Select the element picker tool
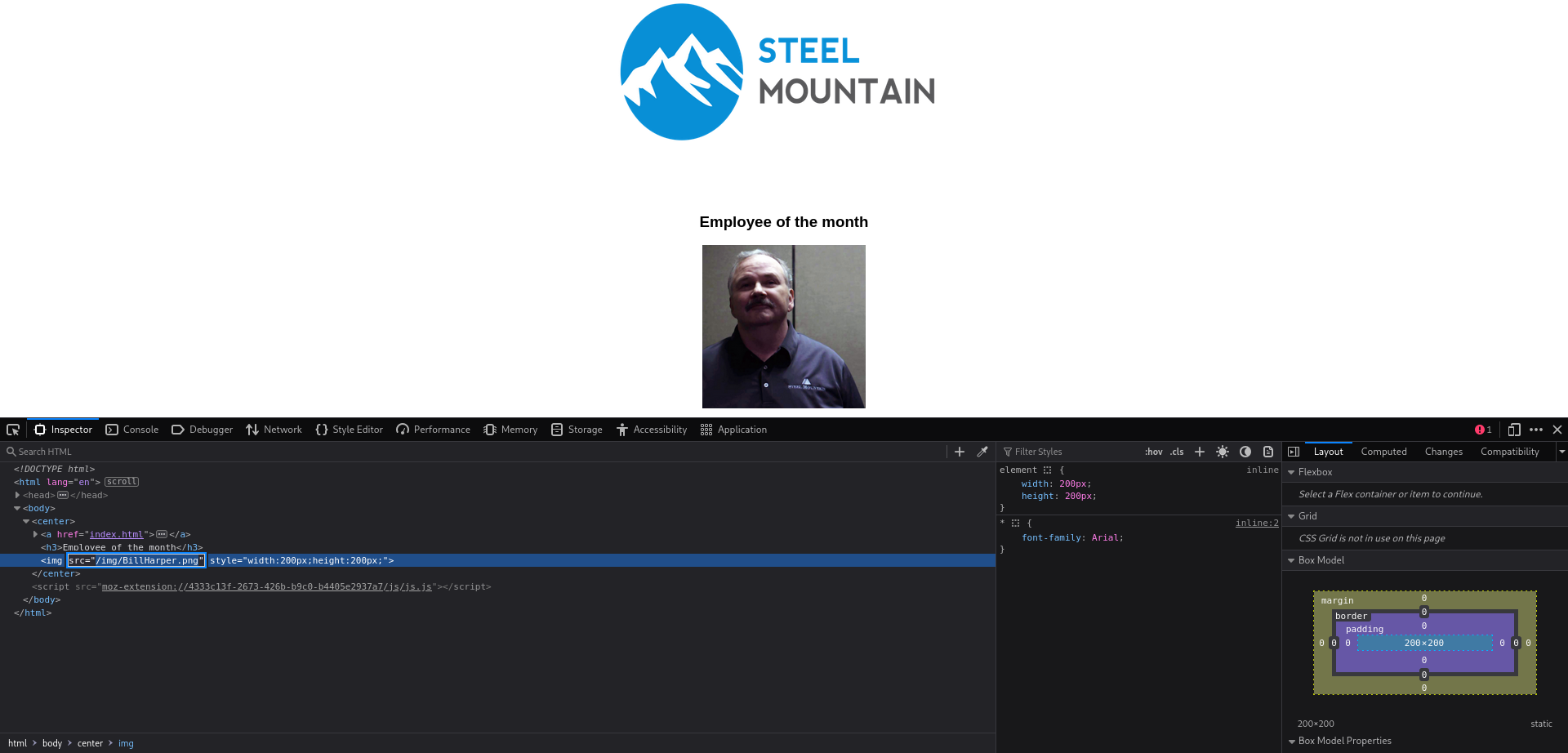The image size is (1568, 753). pos(13,429)
